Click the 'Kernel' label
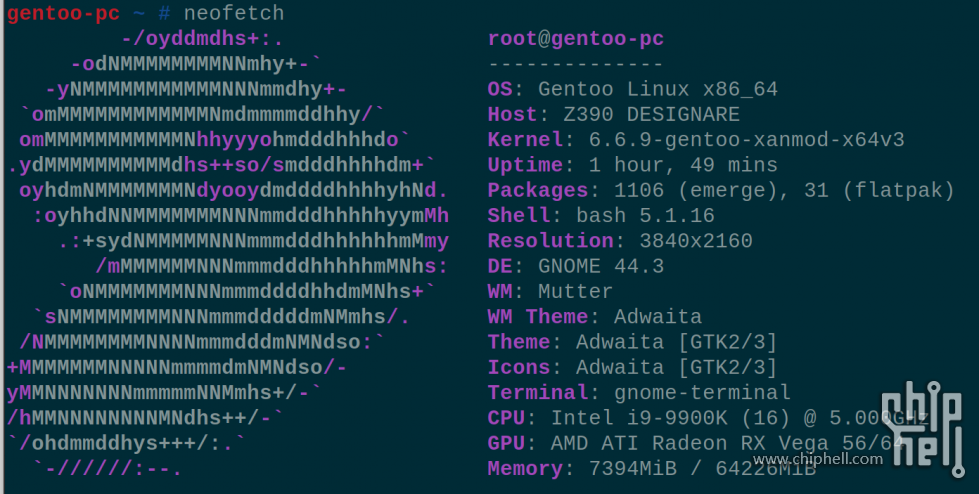The width and height of the screenshot is (979, 494). (x=525, y=140)
